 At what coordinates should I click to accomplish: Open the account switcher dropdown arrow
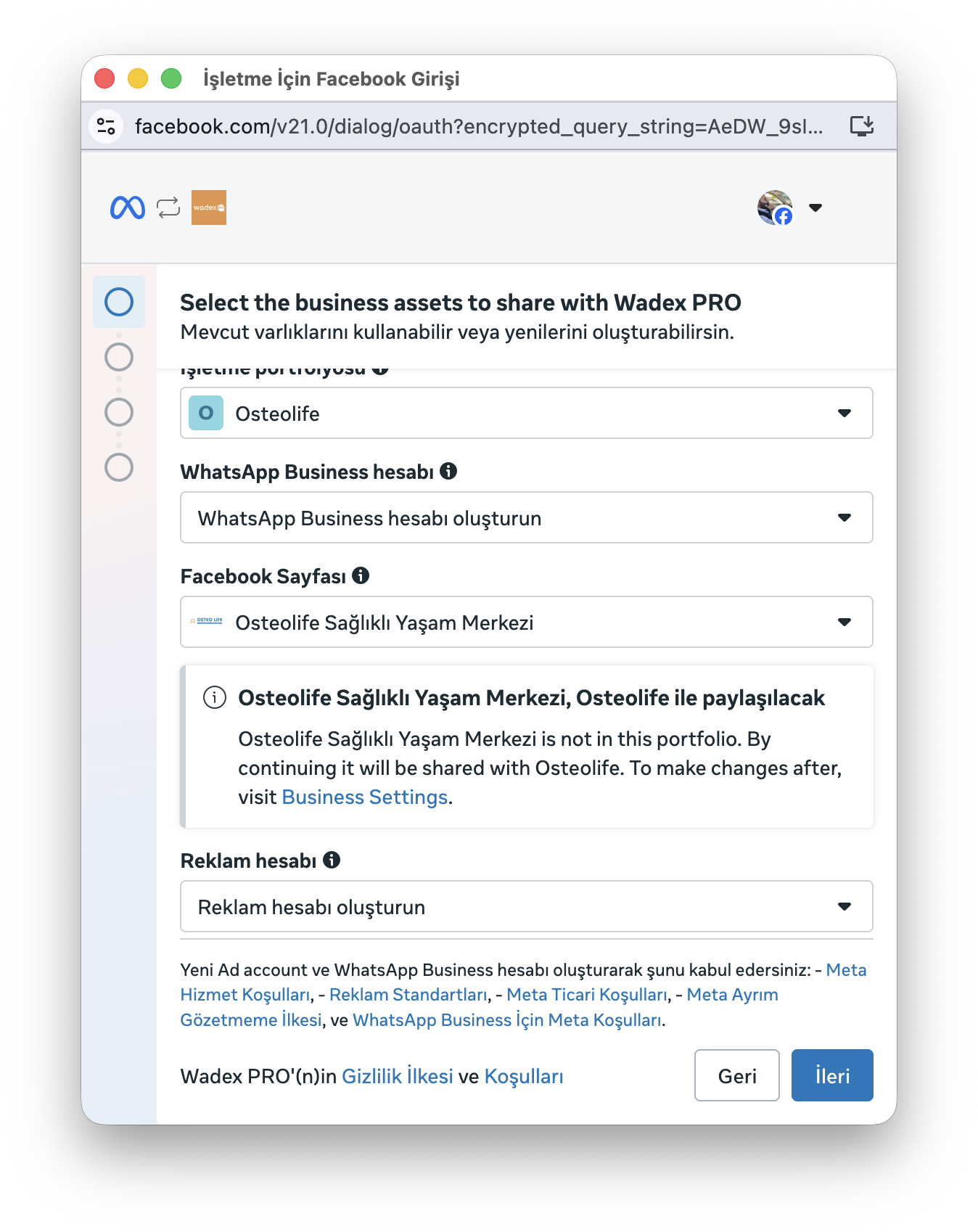815,208
